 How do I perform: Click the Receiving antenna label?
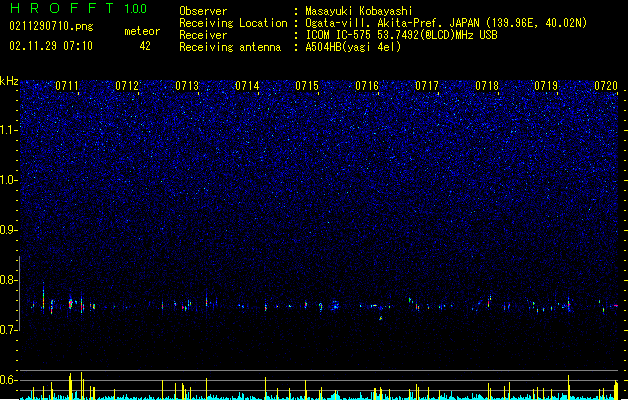pyautogui.click(x=230, y=47)
